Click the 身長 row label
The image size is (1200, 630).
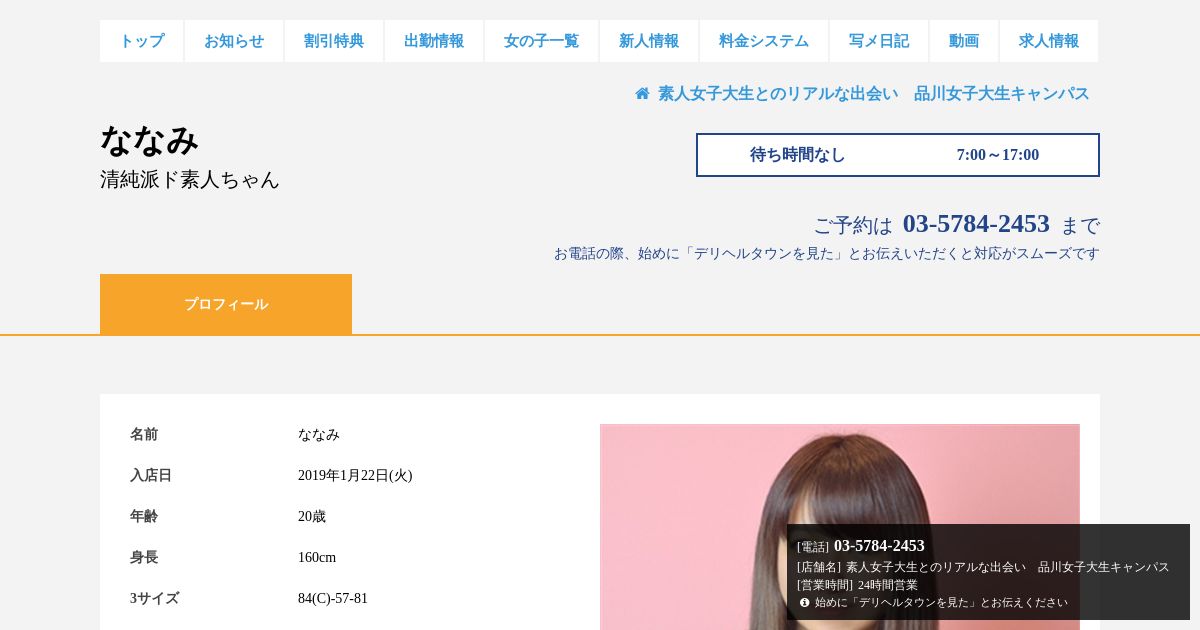144,558
